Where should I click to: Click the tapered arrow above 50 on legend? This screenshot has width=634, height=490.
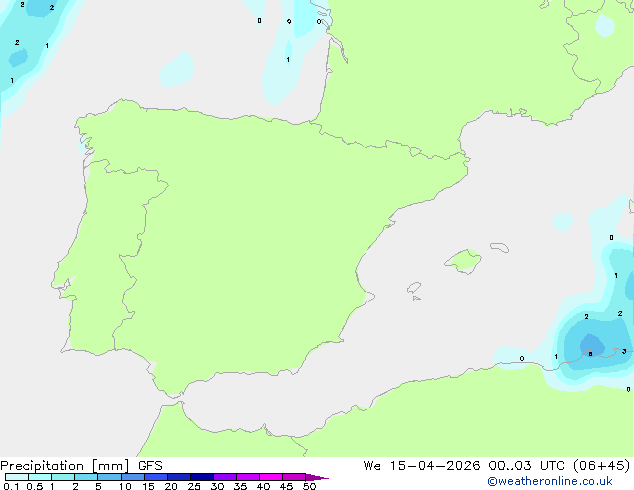[317, 477]
